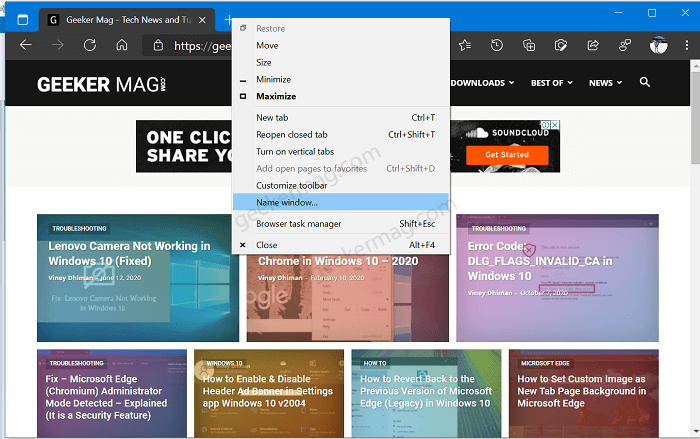This screenshot has height=439, width=700.
Task: Choose Close in the context menu
Action: pos(341,245)
